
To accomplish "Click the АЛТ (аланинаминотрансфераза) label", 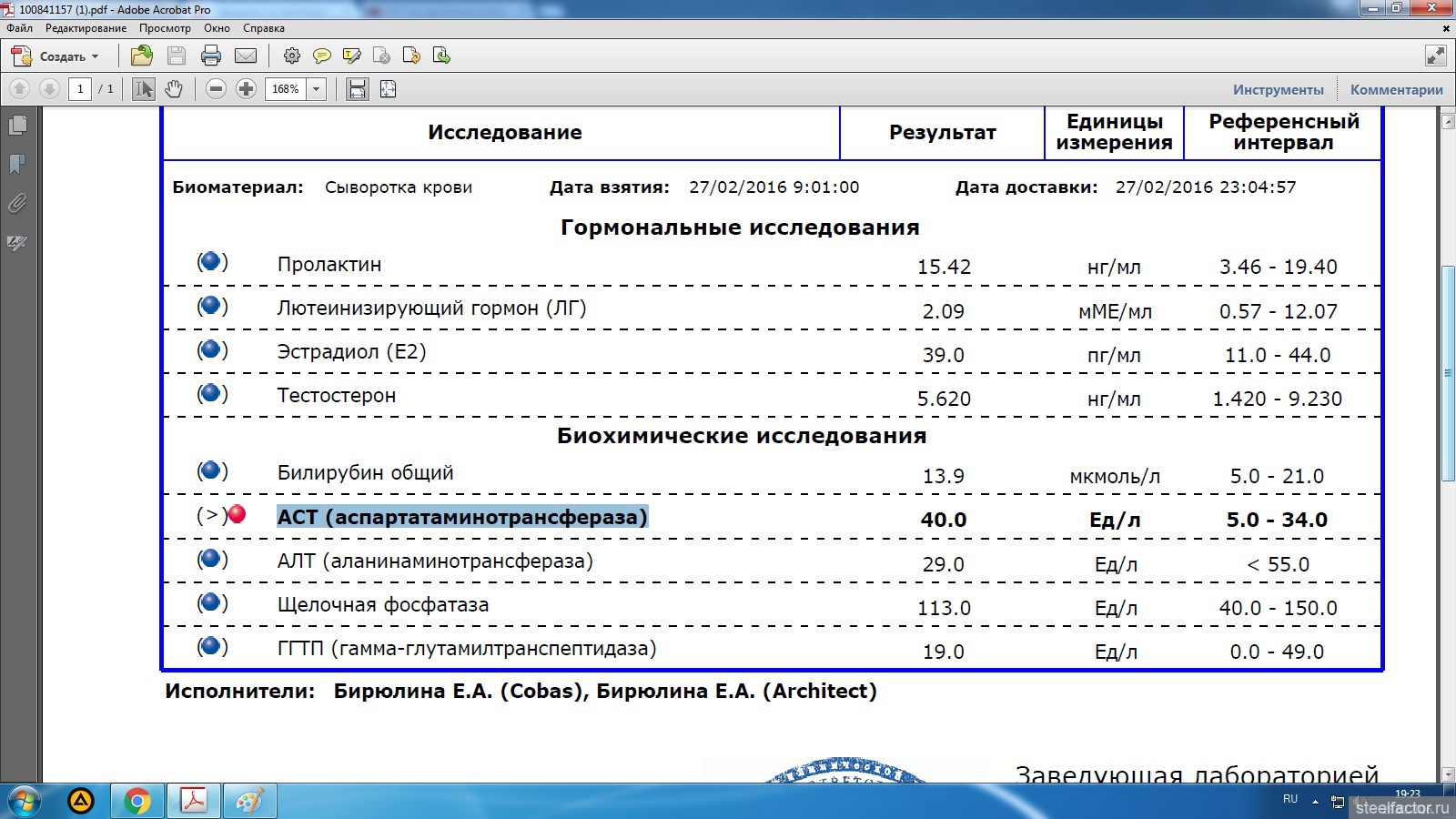I will coord(435,561).
